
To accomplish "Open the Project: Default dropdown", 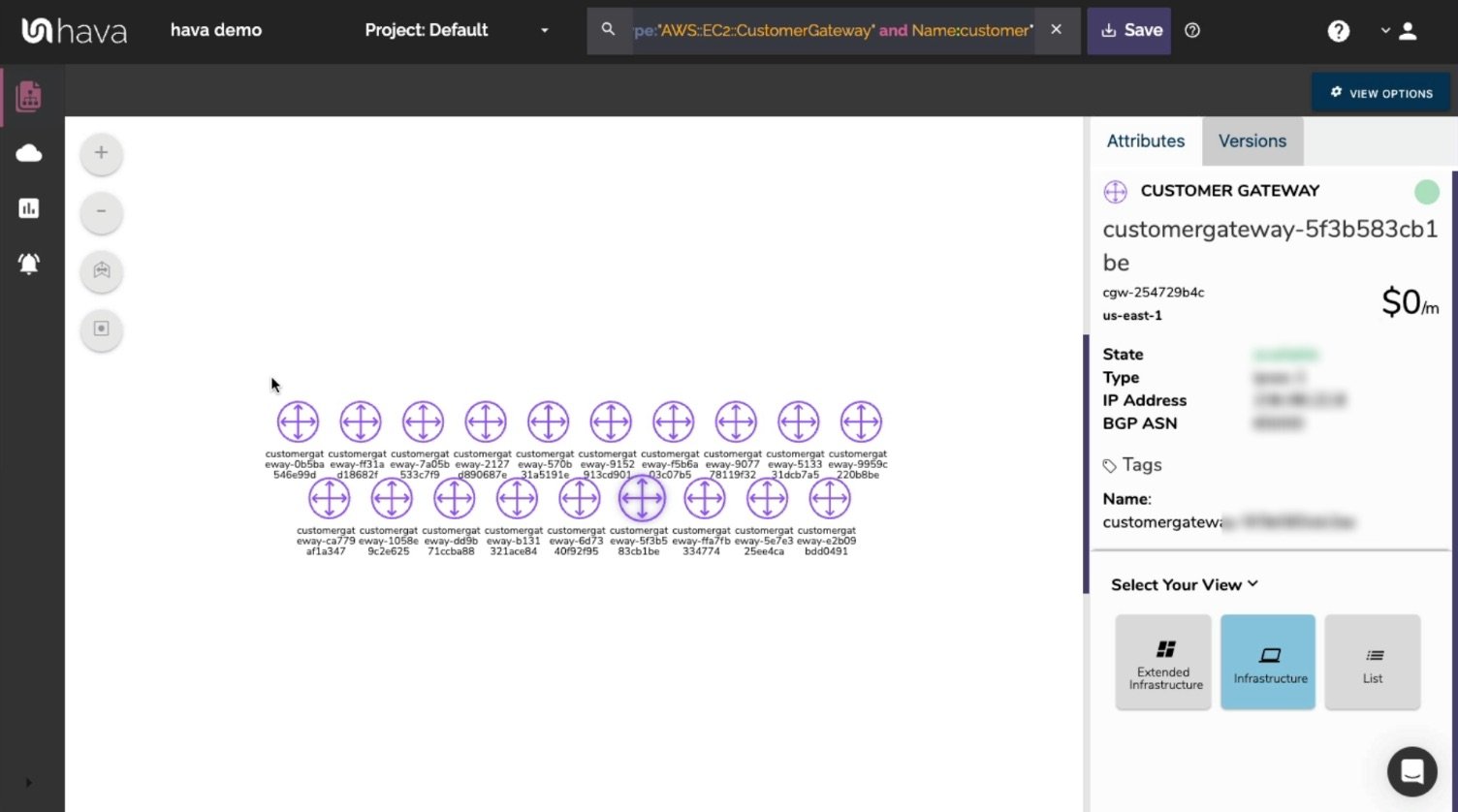I will click(x=456, y=31).
